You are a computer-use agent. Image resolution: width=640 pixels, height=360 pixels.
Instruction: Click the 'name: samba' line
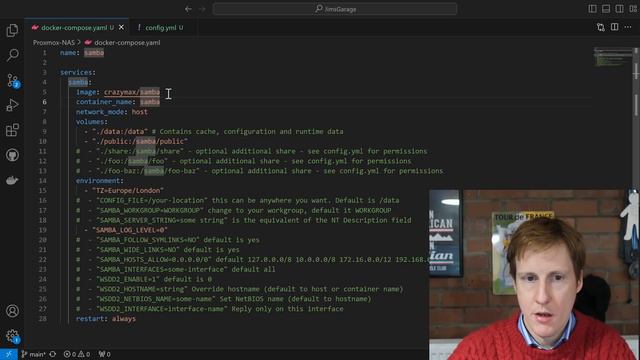(x=82, y=53)
